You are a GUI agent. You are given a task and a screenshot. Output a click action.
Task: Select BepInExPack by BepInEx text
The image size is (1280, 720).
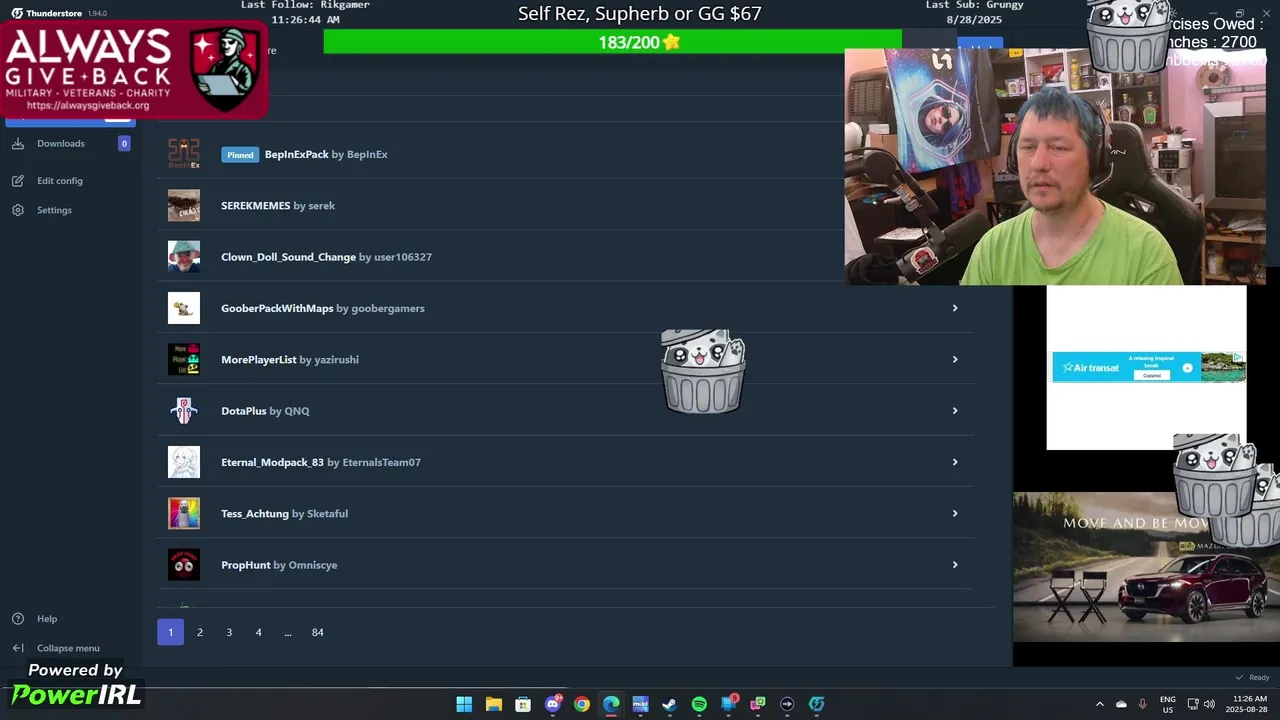326,155
